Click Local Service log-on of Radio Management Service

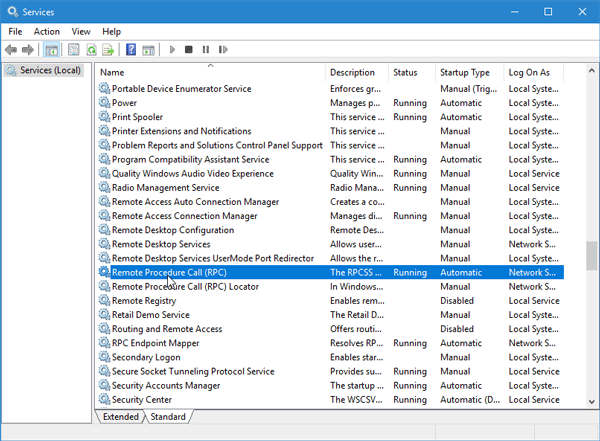534,188
